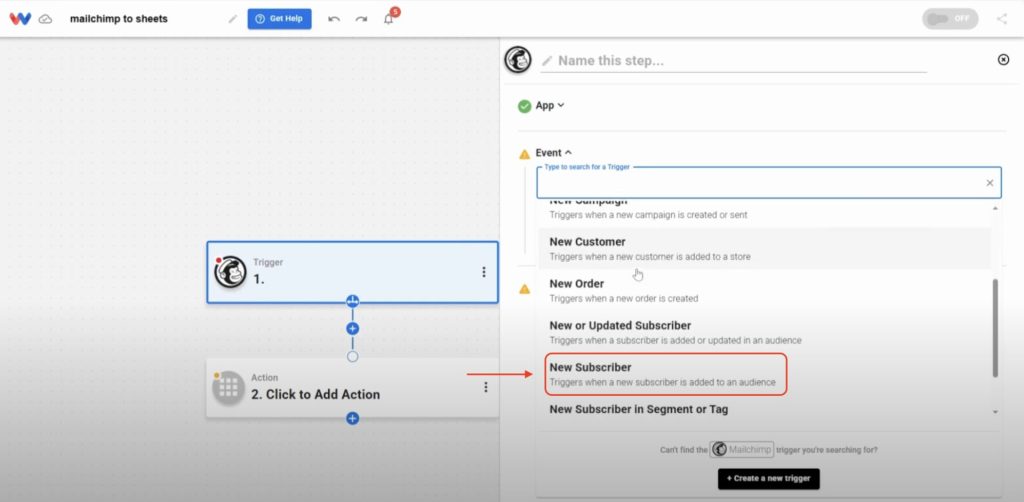Click the green check icon beside App
The height and width of the screenshot is (502, 1024).
click(524, 106)
